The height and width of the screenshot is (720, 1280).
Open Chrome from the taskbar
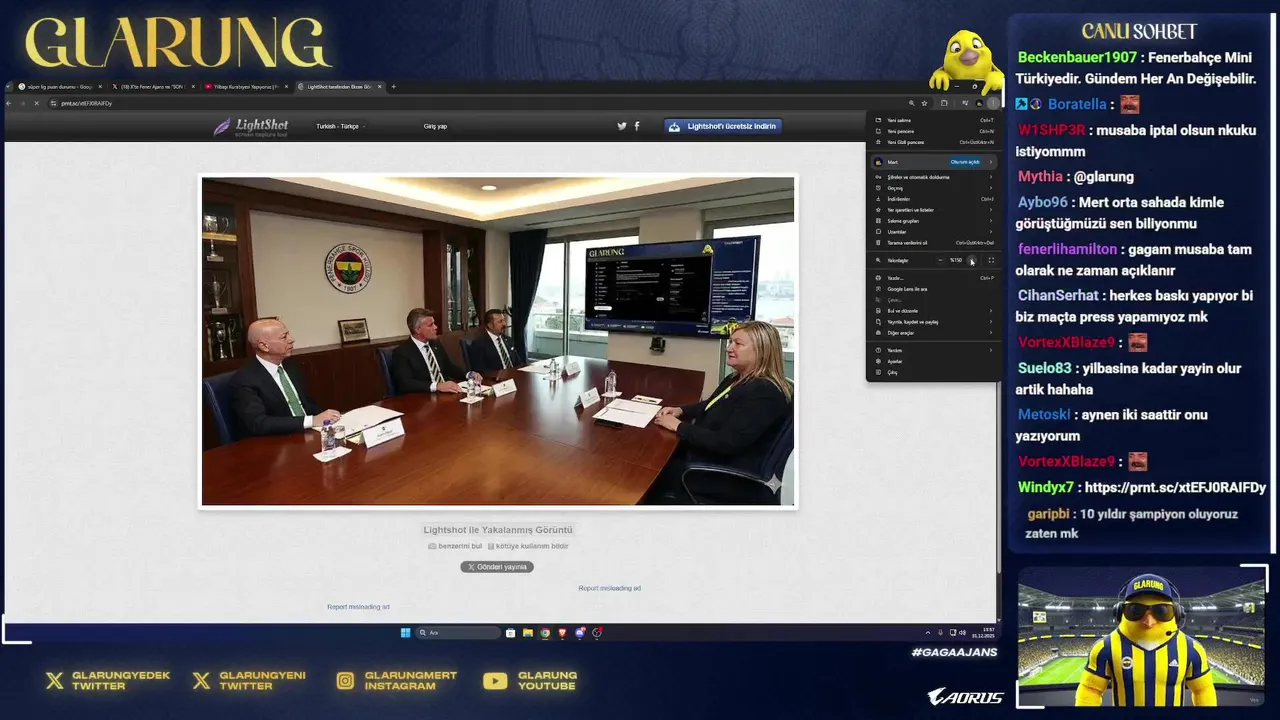click(545, 633)
